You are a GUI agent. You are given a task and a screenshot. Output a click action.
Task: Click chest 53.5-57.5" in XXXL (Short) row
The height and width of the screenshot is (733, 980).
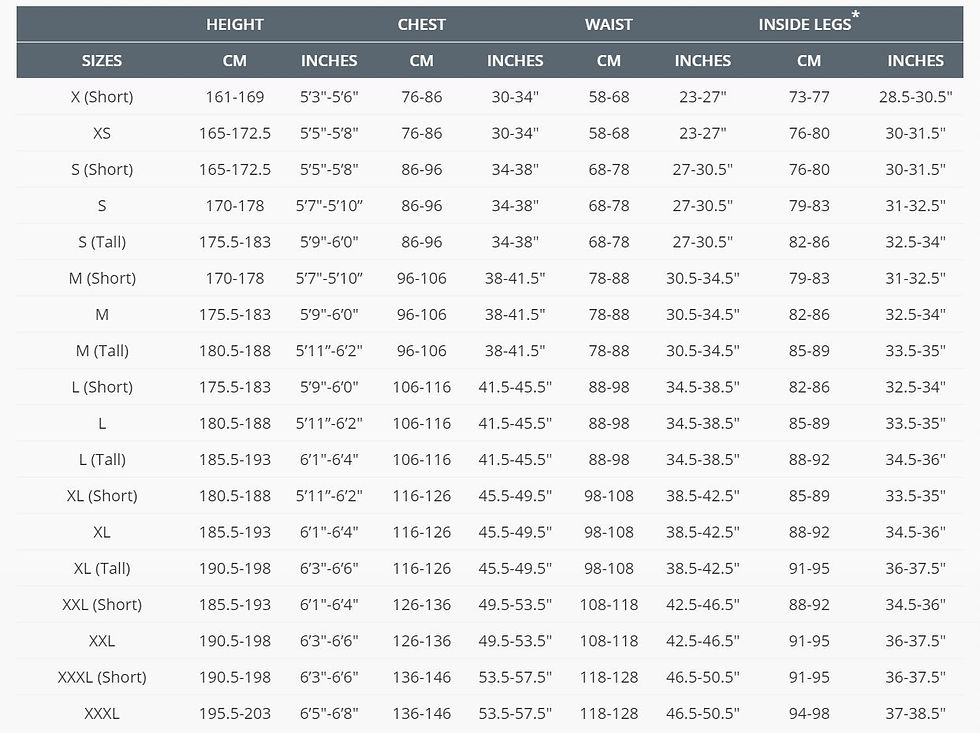pos(515,677)
